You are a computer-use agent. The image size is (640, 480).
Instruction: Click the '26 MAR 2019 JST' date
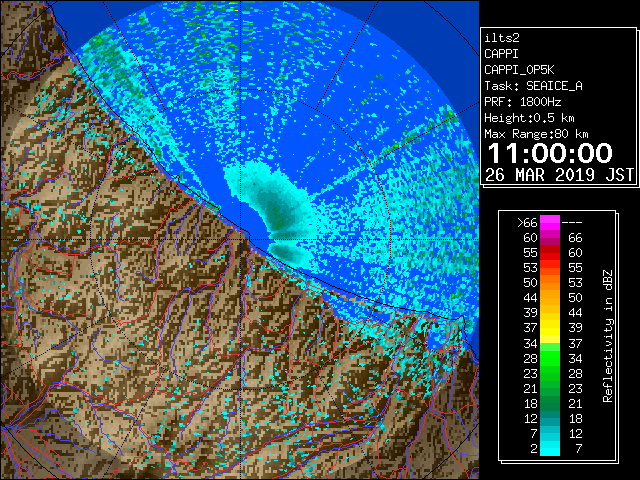coord(560,175)
